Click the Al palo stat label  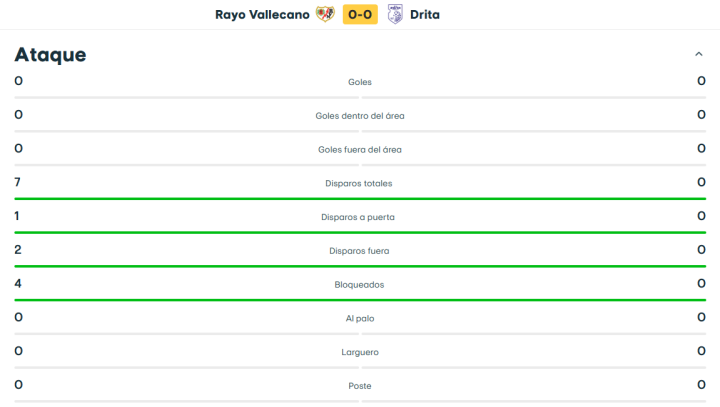(x=360, y=318)
